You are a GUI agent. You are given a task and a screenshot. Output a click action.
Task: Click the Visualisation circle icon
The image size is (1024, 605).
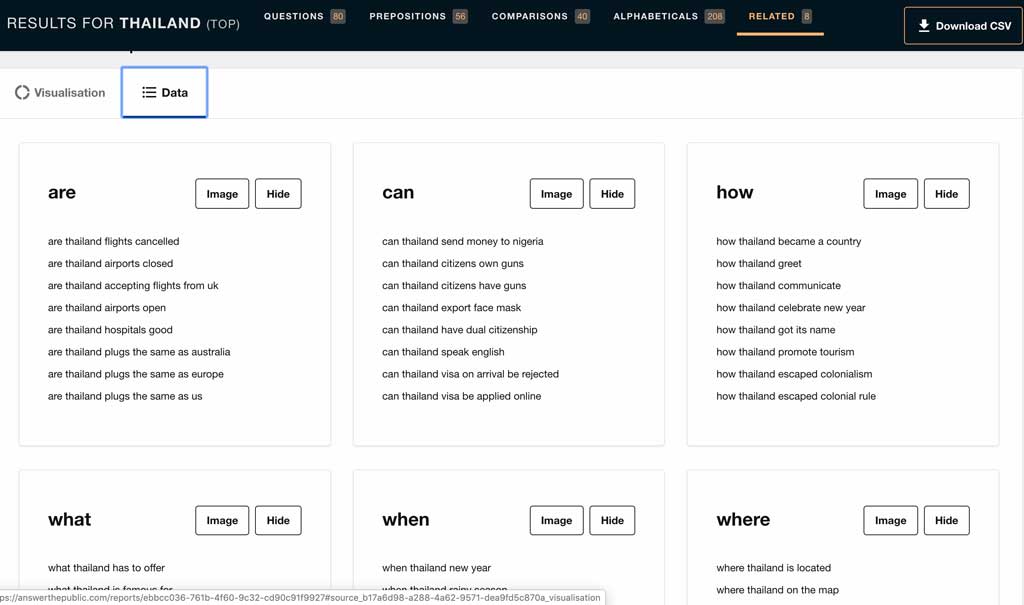(x=22, y=92)
